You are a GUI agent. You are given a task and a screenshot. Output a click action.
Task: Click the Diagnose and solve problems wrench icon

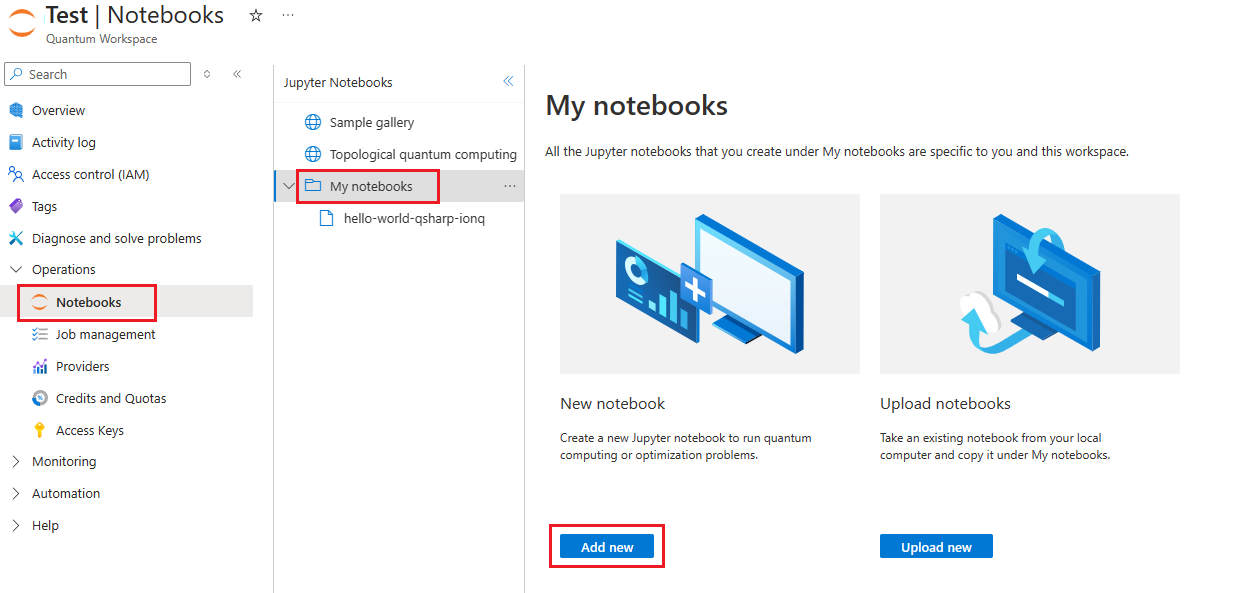click(x=15, y=238)
